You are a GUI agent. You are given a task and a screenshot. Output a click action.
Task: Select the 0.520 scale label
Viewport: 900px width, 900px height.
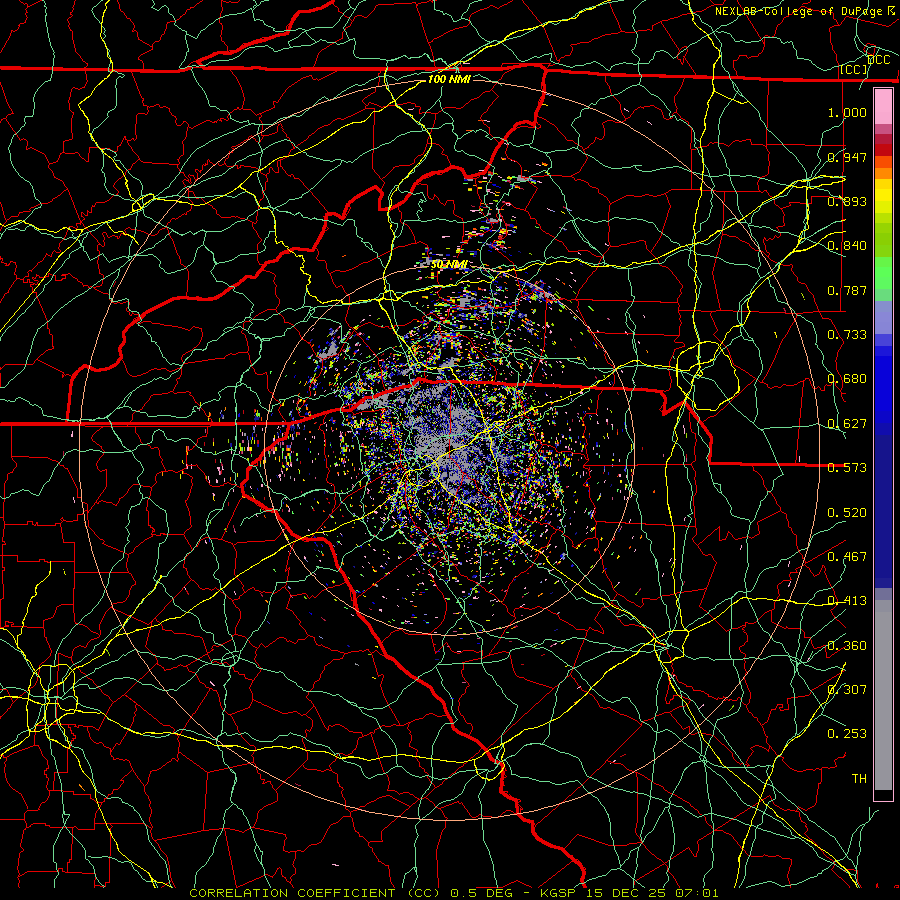847,512
